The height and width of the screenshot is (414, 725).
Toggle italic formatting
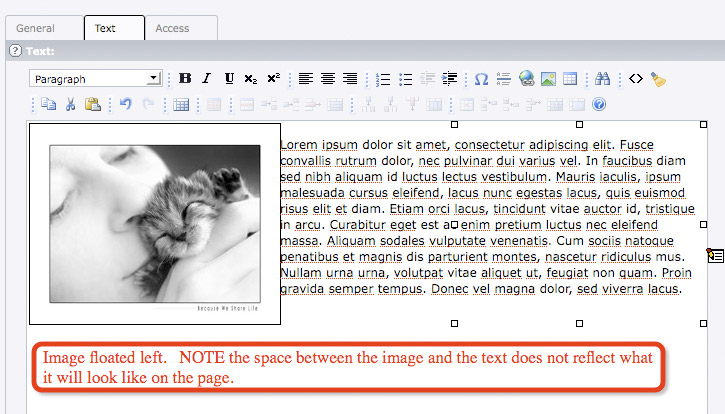point(207,79)
